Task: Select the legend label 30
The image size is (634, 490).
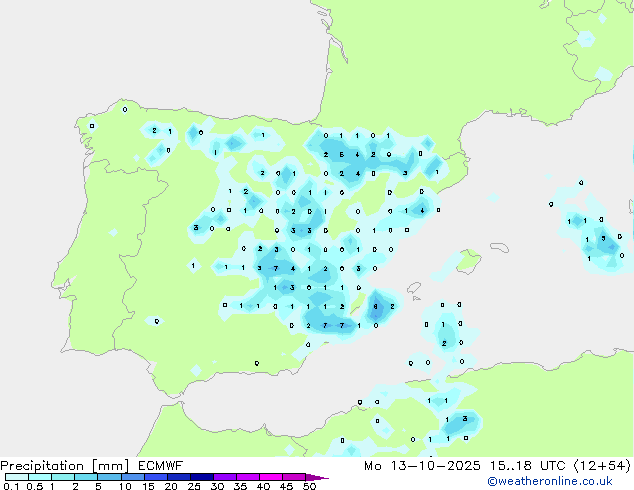Action: [x=218, y=486]
